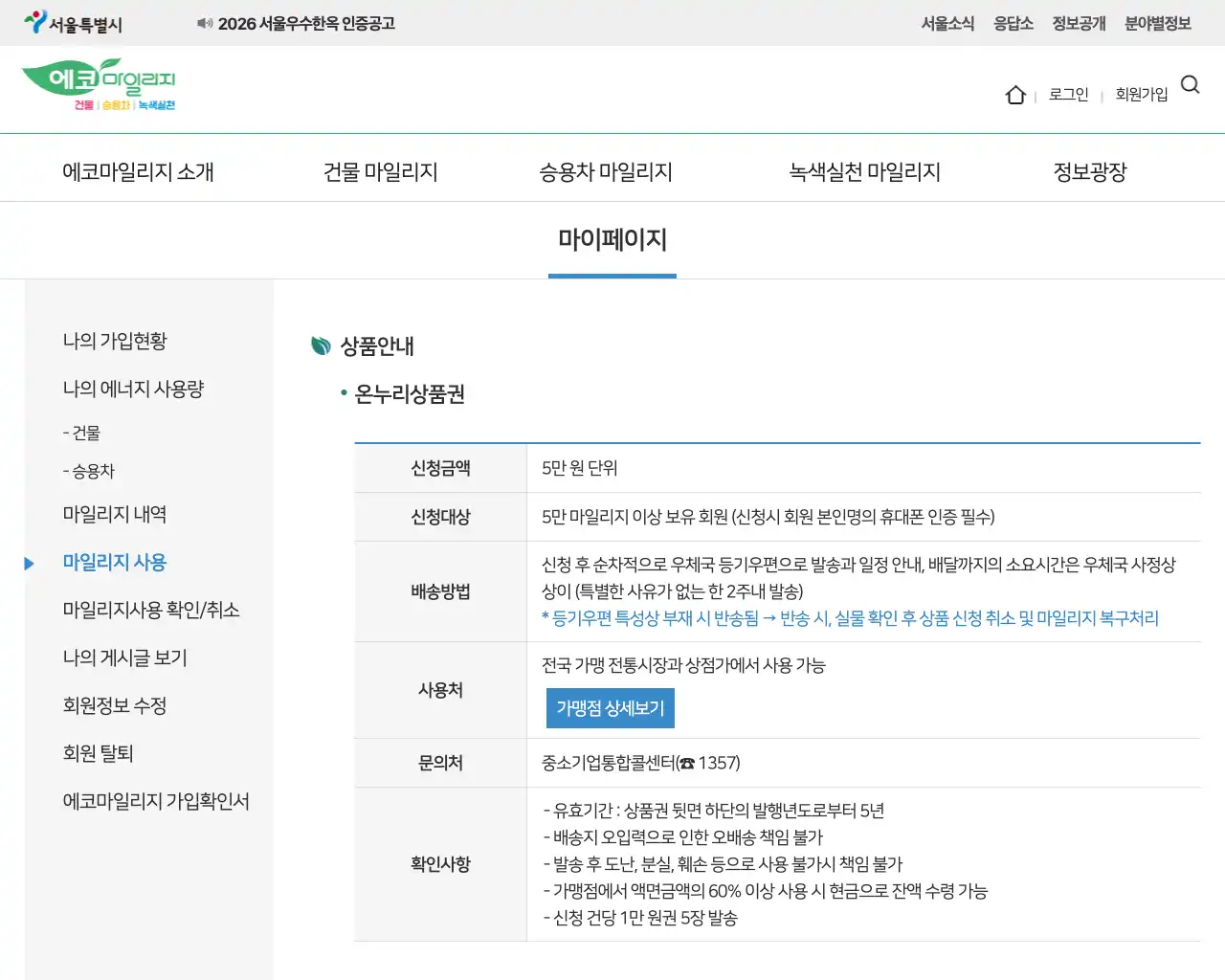This screenshot has height=980, width=1225.
Task: Click the 중소기업통합콜센터 1357 contact text
Action: pyautogui.click(x=641, y=763)
